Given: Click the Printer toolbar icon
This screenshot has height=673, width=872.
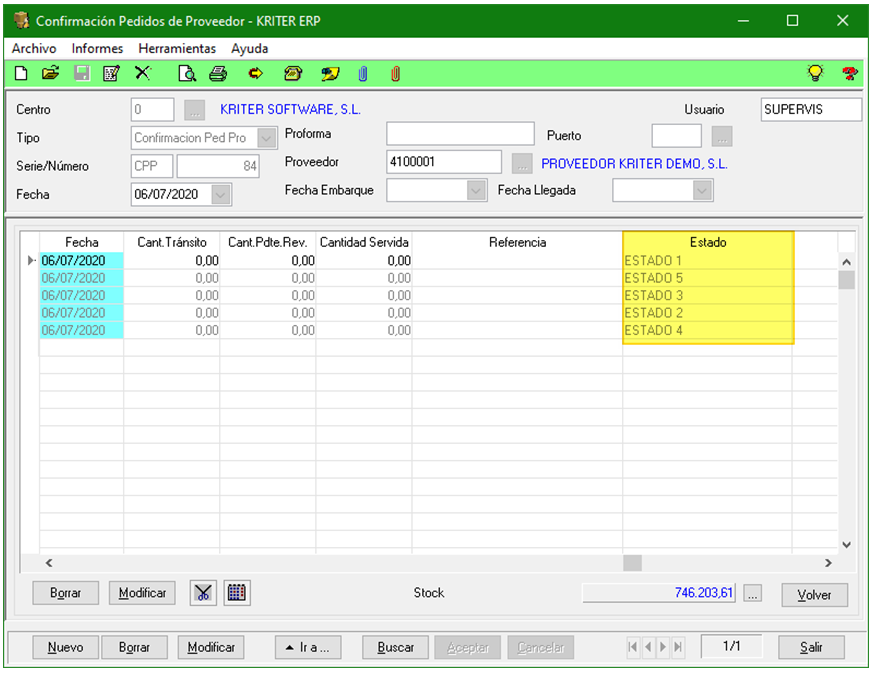Looking at the screenshot, I should 218,73.
